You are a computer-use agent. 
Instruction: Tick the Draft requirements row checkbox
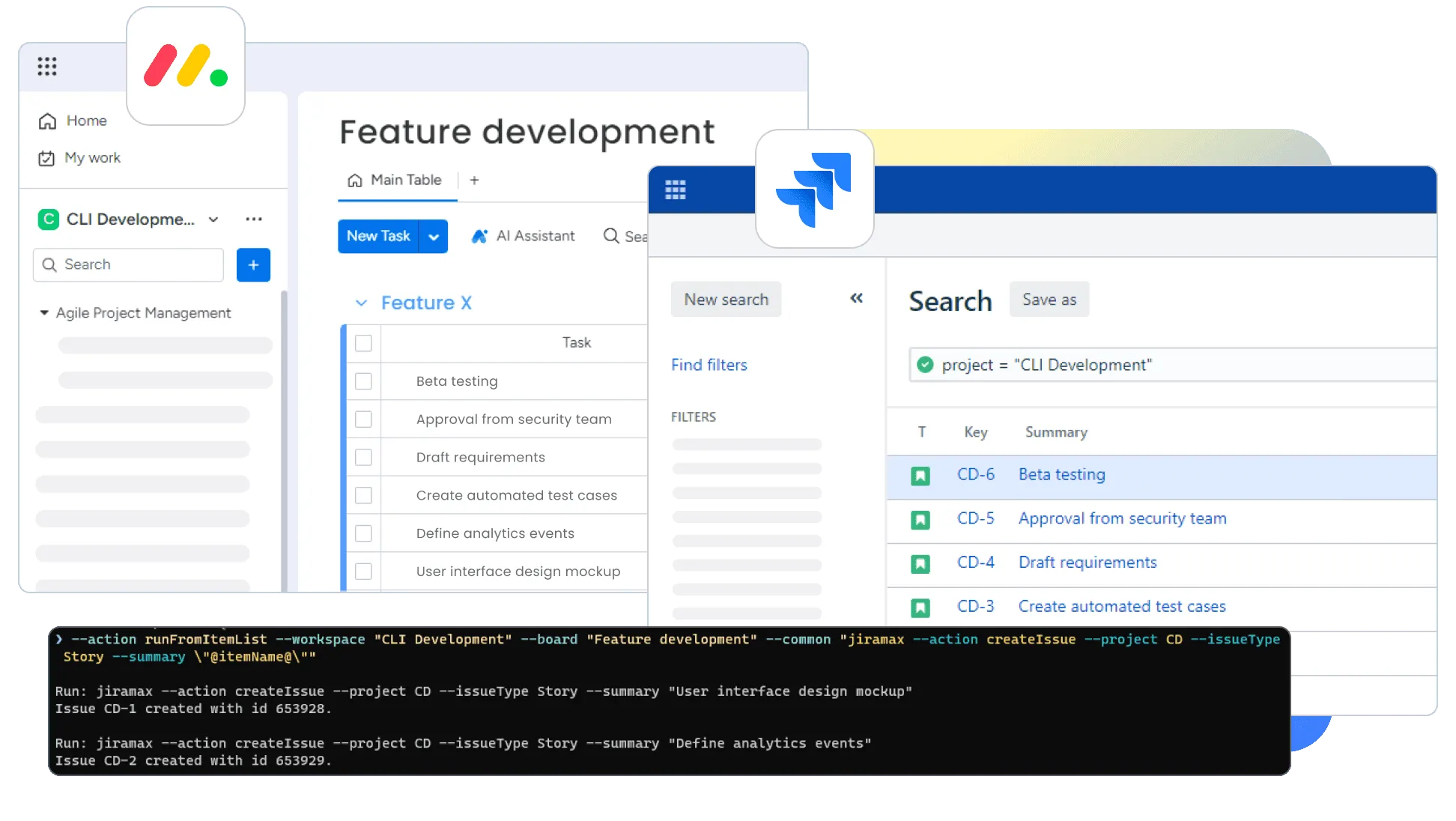tap(363, 457)
